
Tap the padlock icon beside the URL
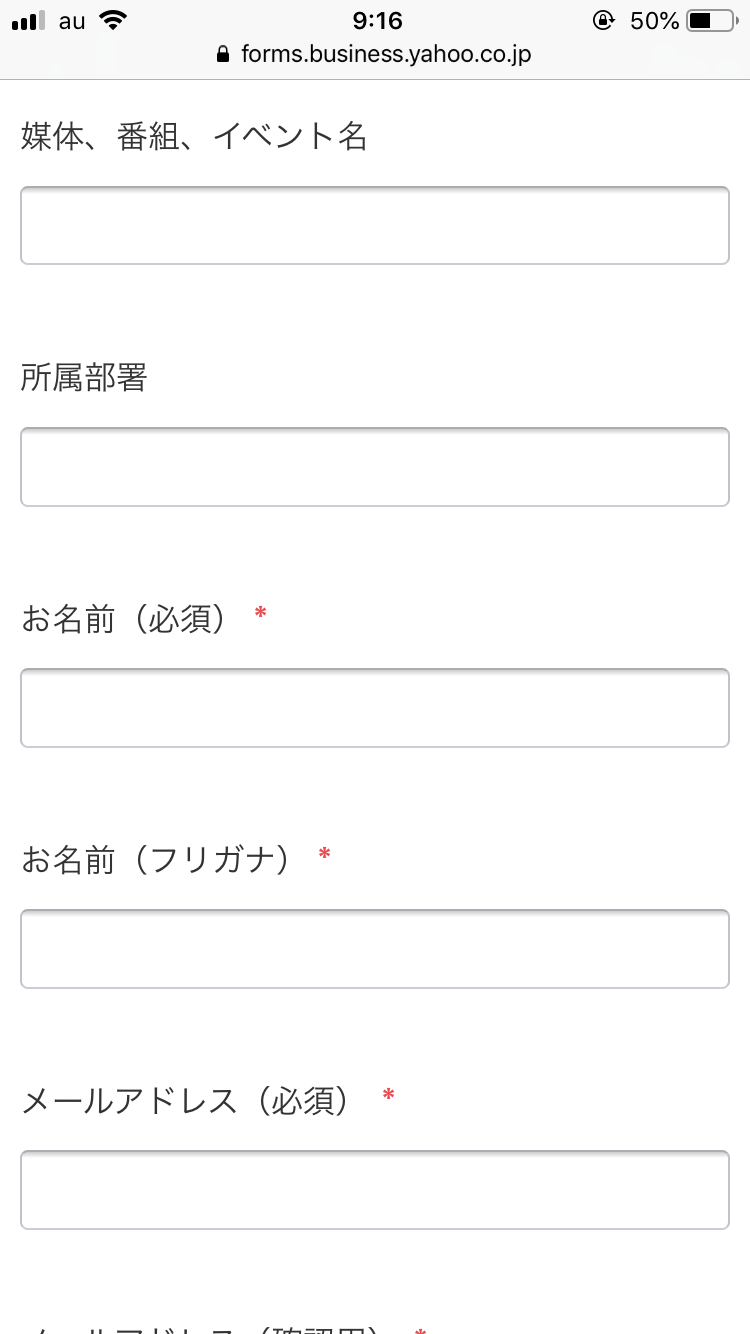coord(223,55)
